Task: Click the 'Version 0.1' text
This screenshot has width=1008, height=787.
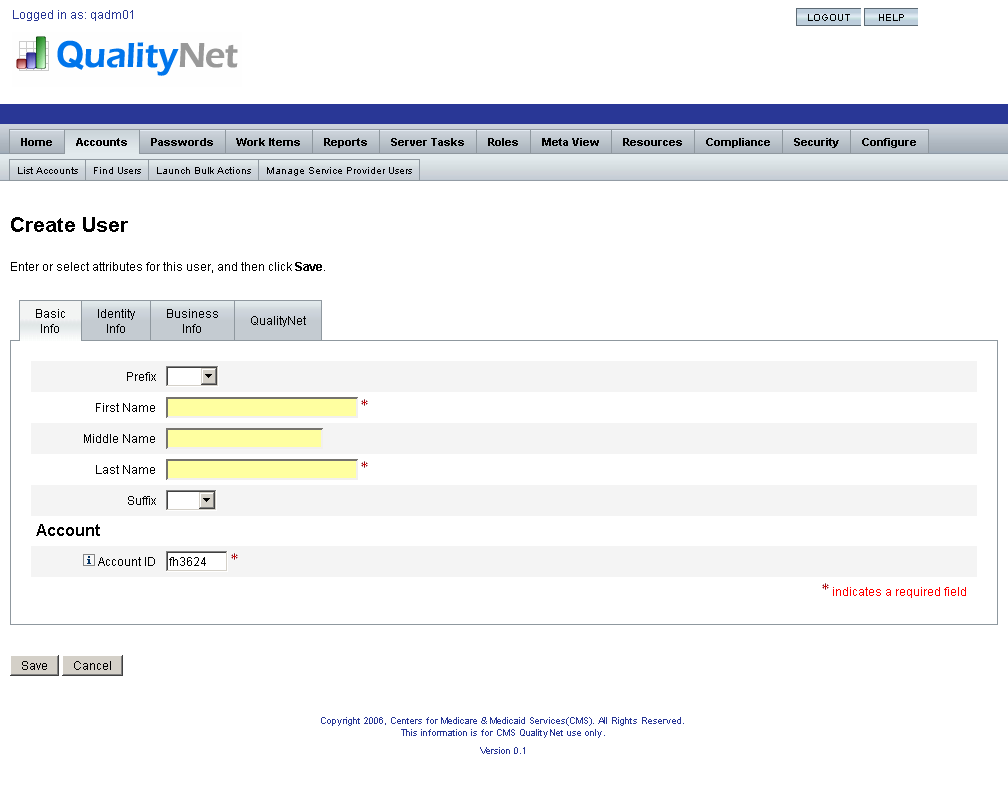Action: pos(503,750)
